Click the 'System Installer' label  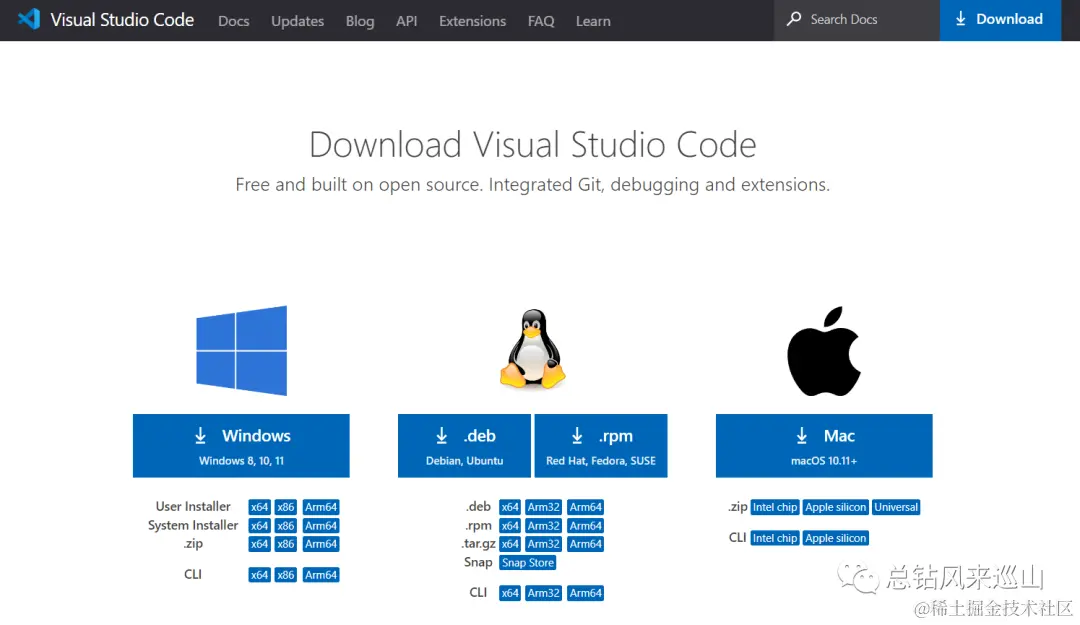tap(193, 525)
